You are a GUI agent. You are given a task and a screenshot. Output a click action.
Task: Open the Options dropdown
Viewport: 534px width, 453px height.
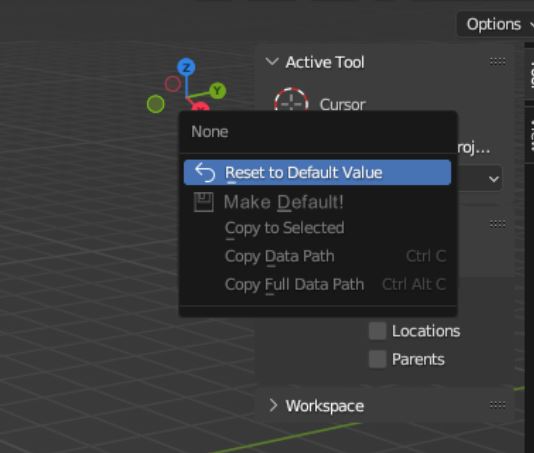(x=496, y=24)
